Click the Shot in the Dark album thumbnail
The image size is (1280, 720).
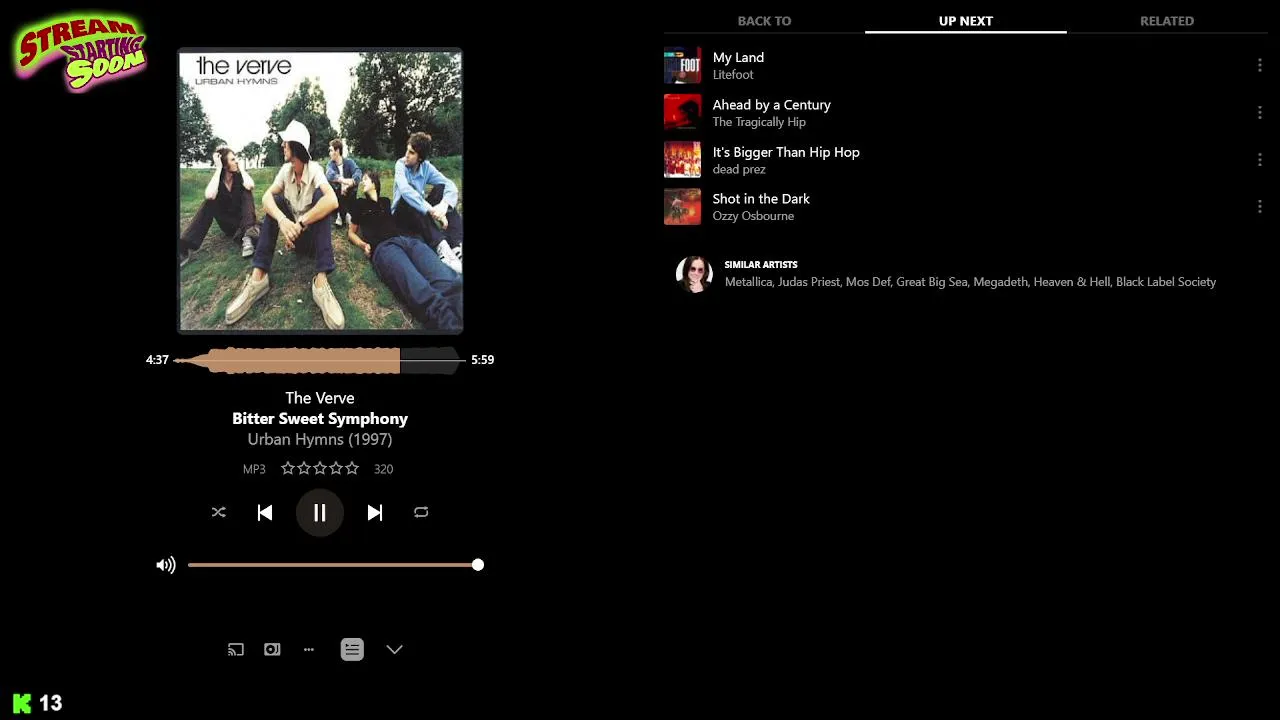683,207
